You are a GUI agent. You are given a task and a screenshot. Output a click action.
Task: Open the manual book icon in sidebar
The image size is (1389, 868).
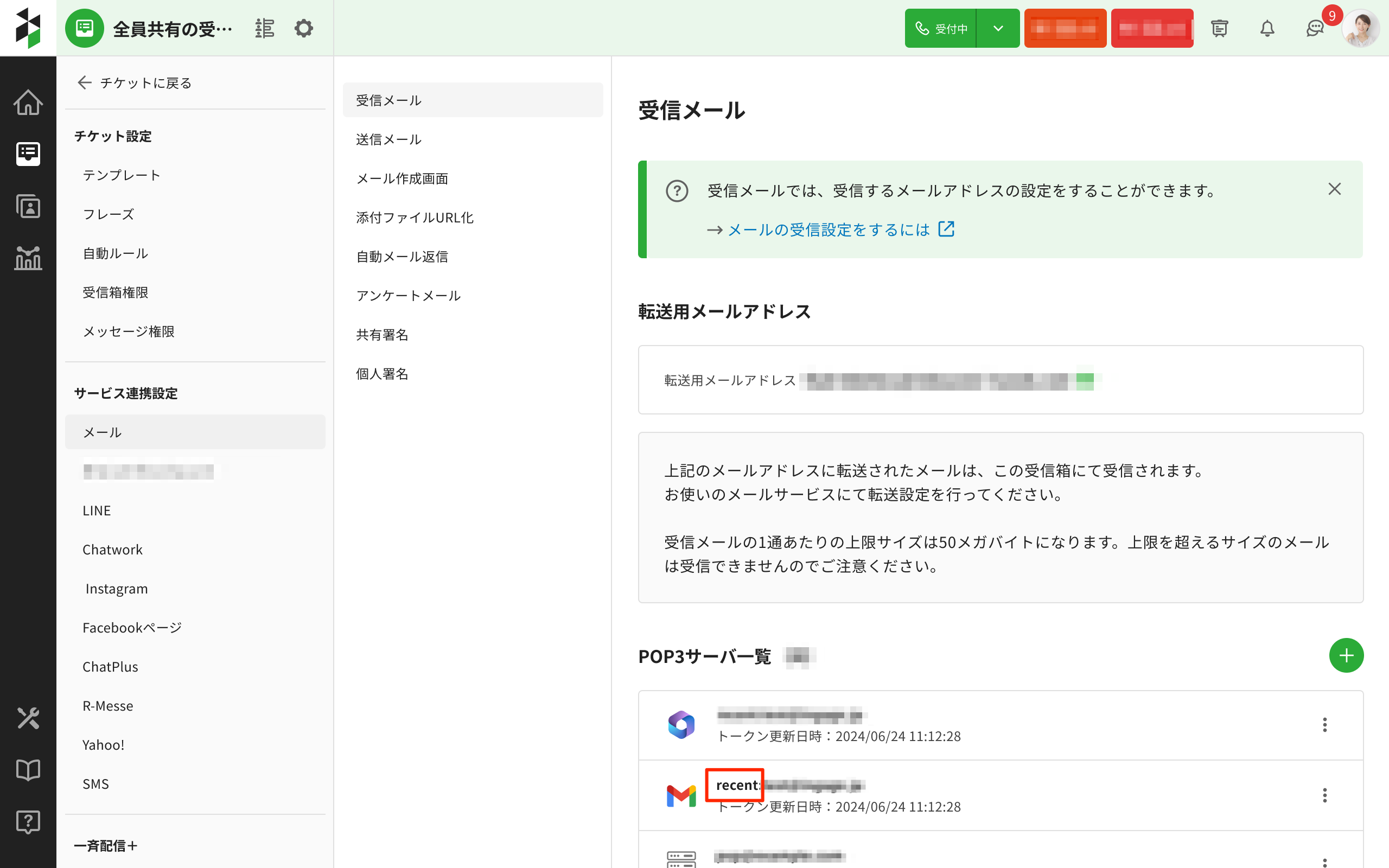(x=28, y=770)
